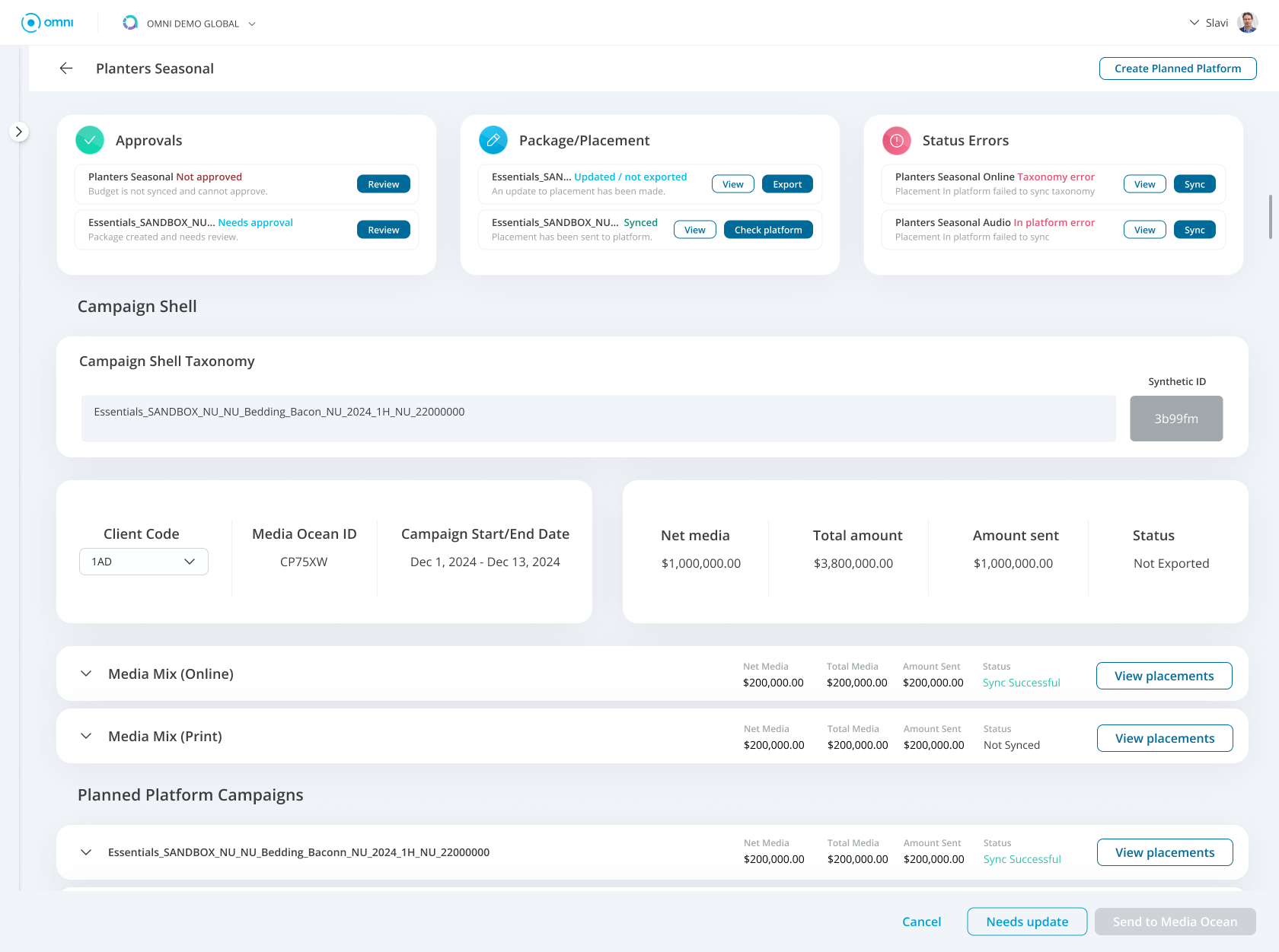Click Export for the updated placement
The image size is (1279, 952).
(x=787, y=184)
